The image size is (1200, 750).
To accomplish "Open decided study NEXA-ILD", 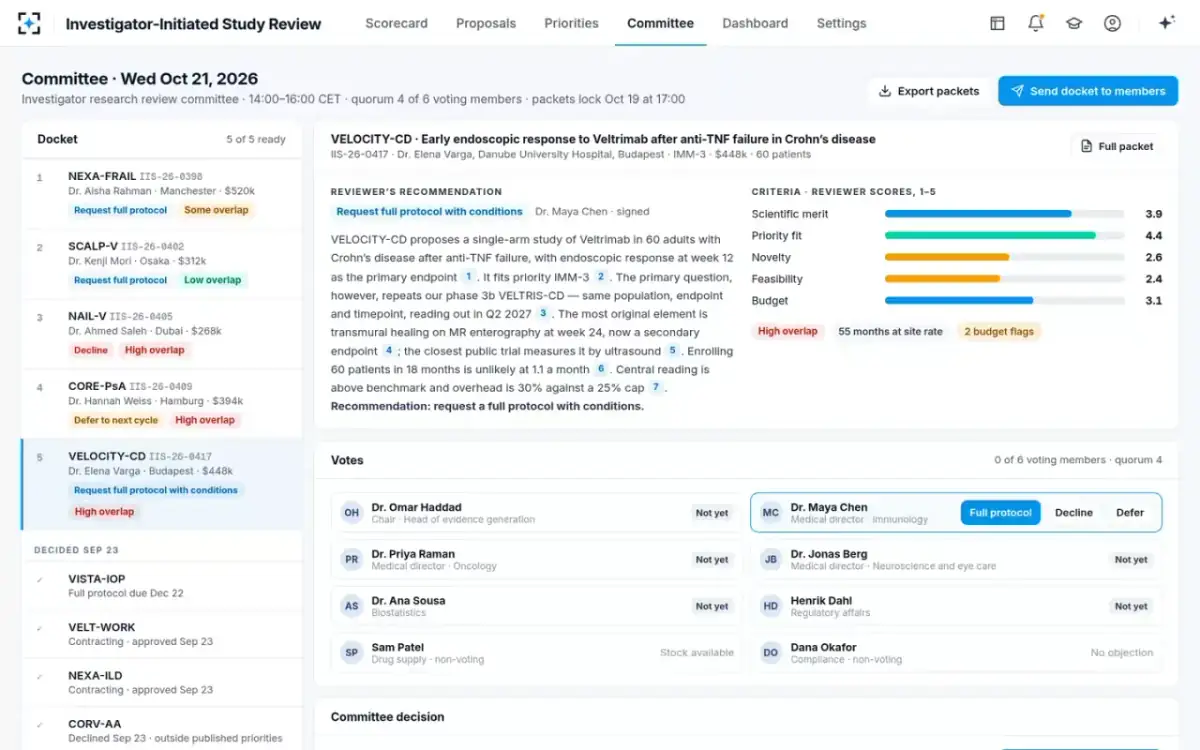I will (161, 683).
